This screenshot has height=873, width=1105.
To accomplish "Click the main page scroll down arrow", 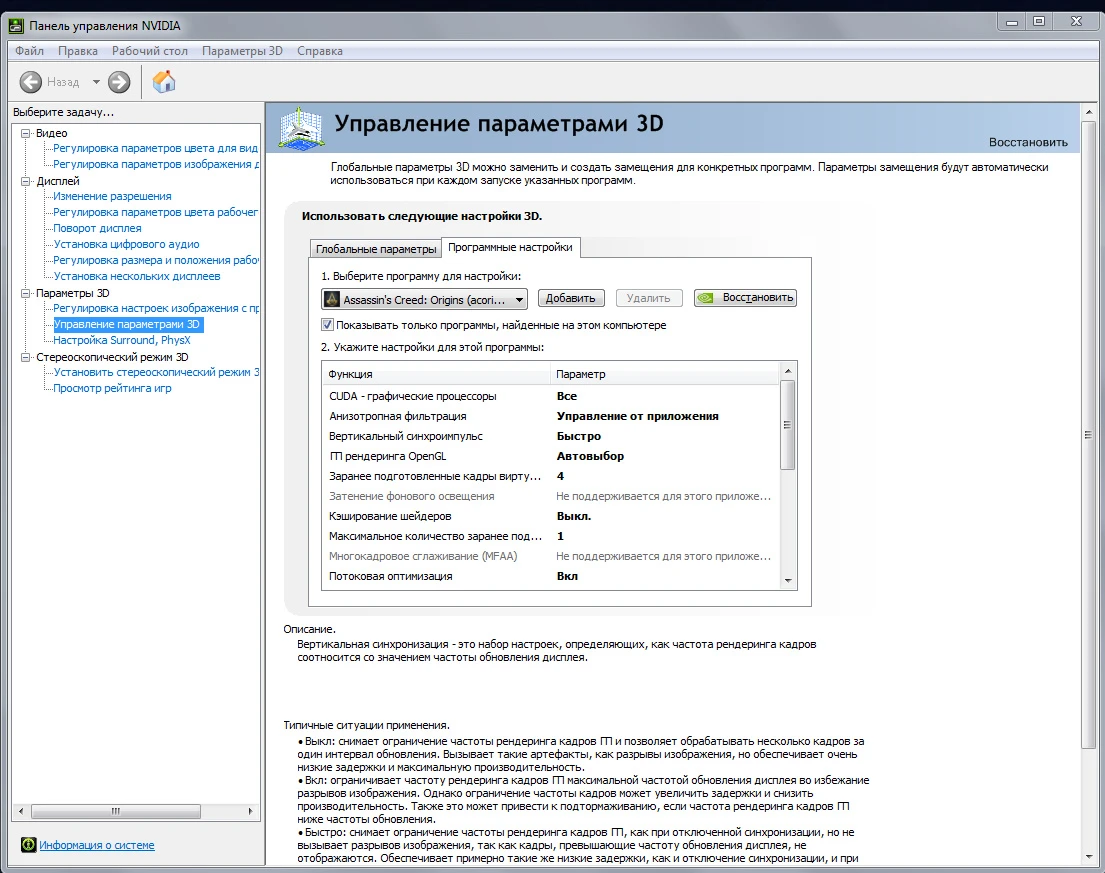I will pyautogui.click(x=1089, y=857).
